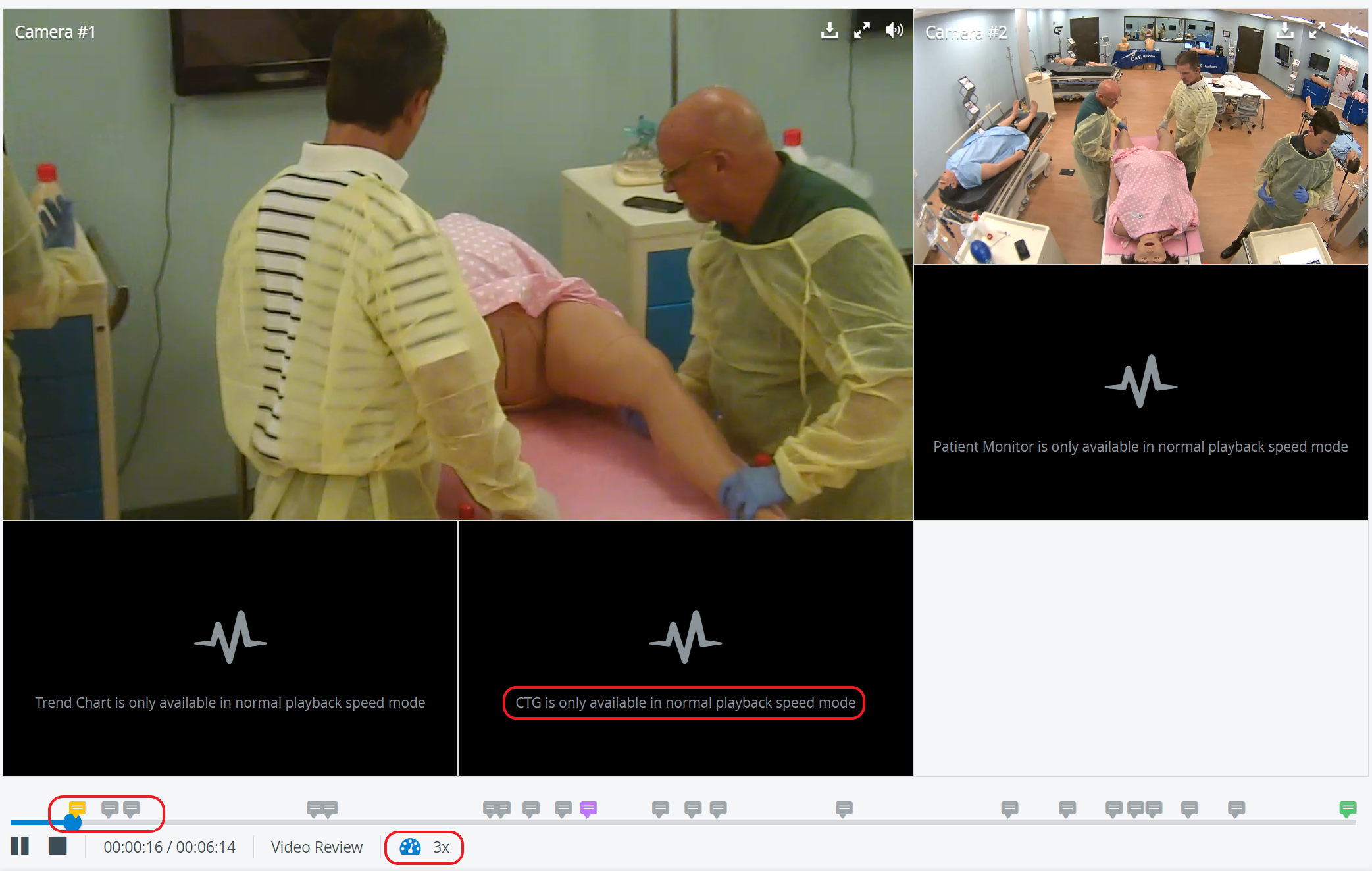Expand Camera #1 to fullscreen
The image size is (1372, 871).
[861, 30]
